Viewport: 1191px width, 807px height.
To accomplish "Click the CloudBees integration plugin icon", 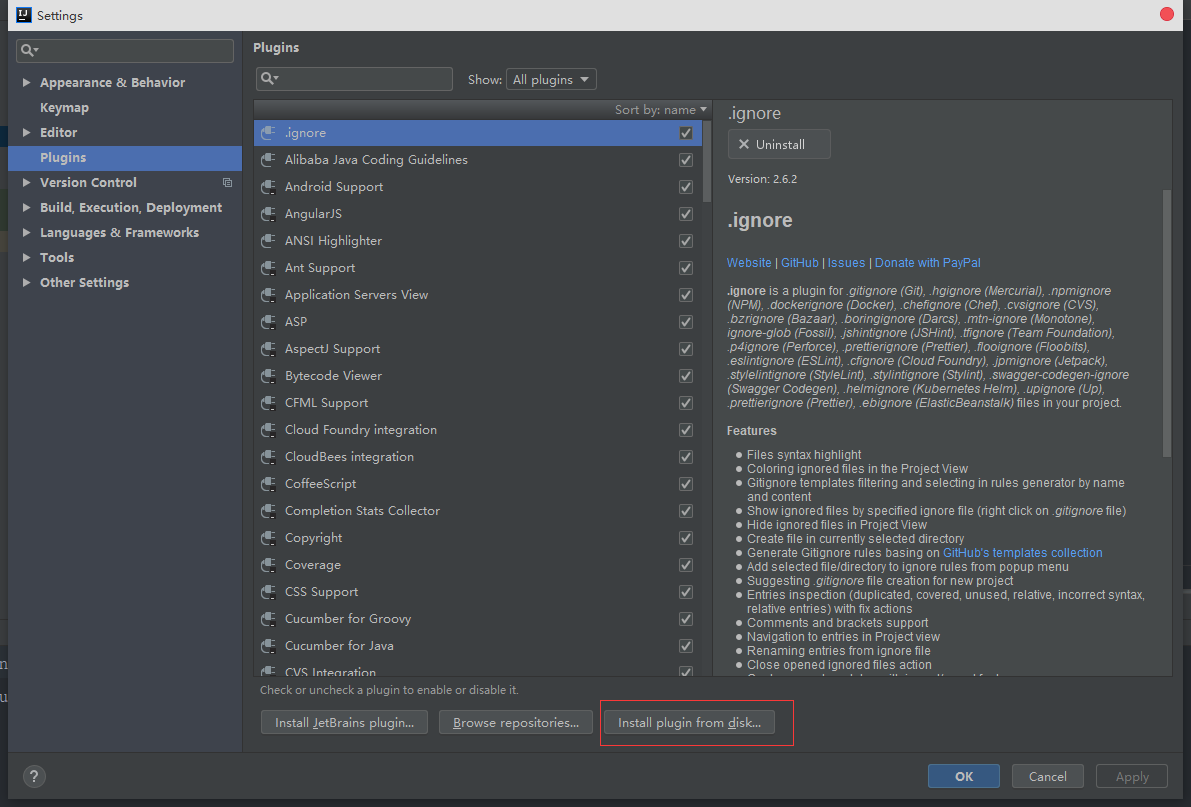I will pos(268,457).
